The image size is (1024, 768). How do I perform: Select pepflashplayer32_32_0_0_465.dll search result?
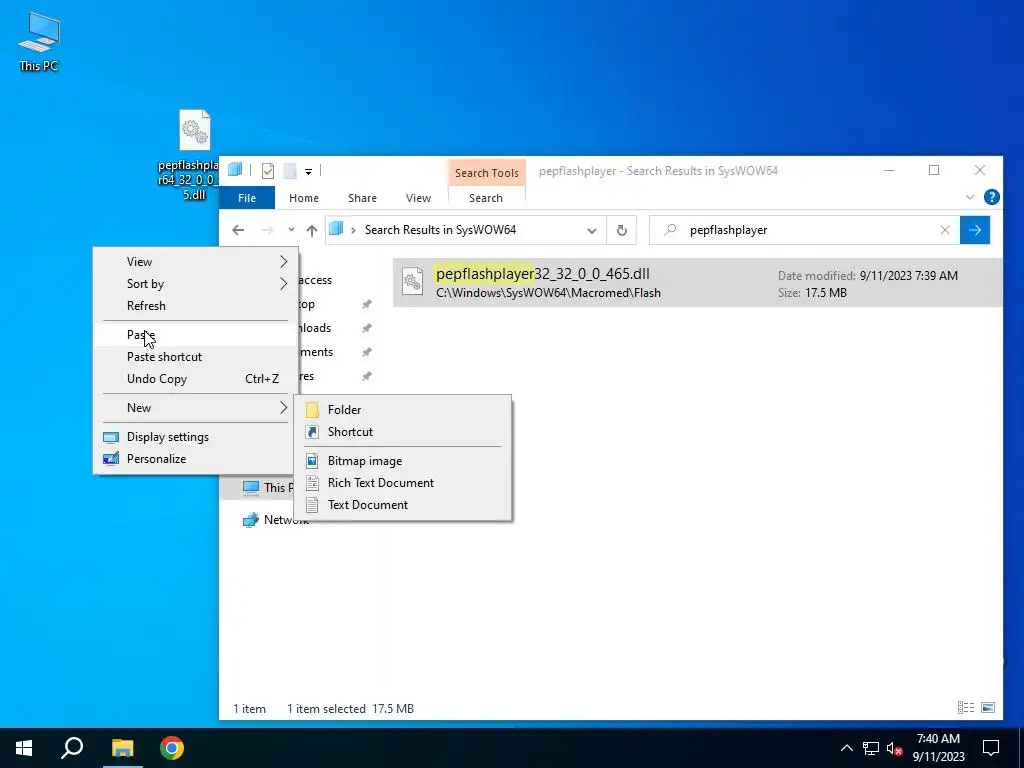coord(697,283)
